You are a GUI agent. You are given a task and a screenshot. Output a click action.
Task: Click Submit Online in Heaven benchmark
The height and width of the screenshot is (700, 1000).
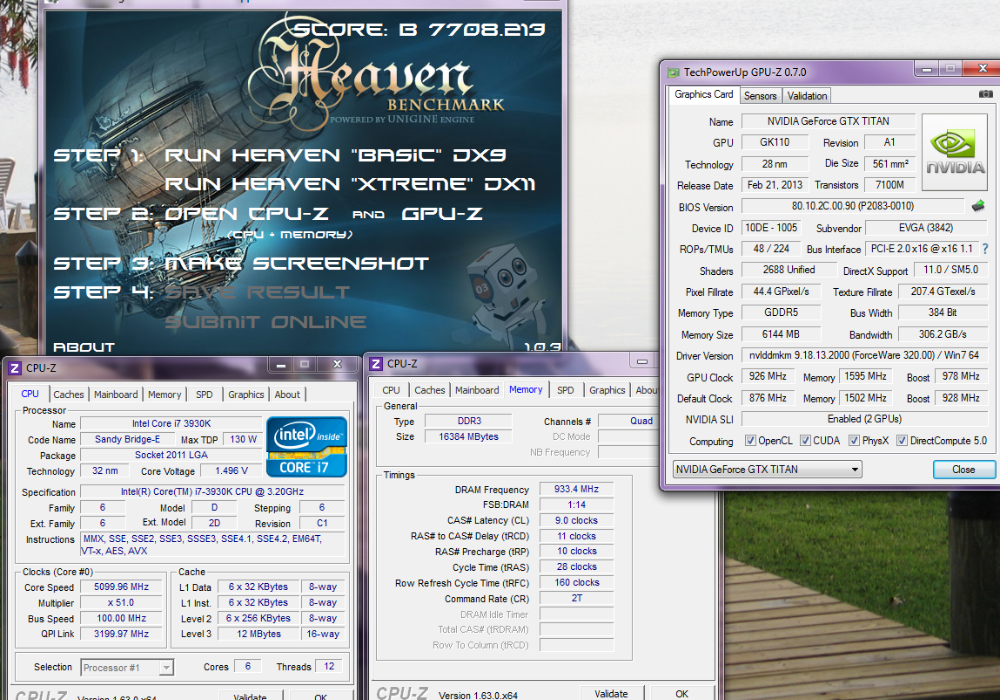coord(265,322)
